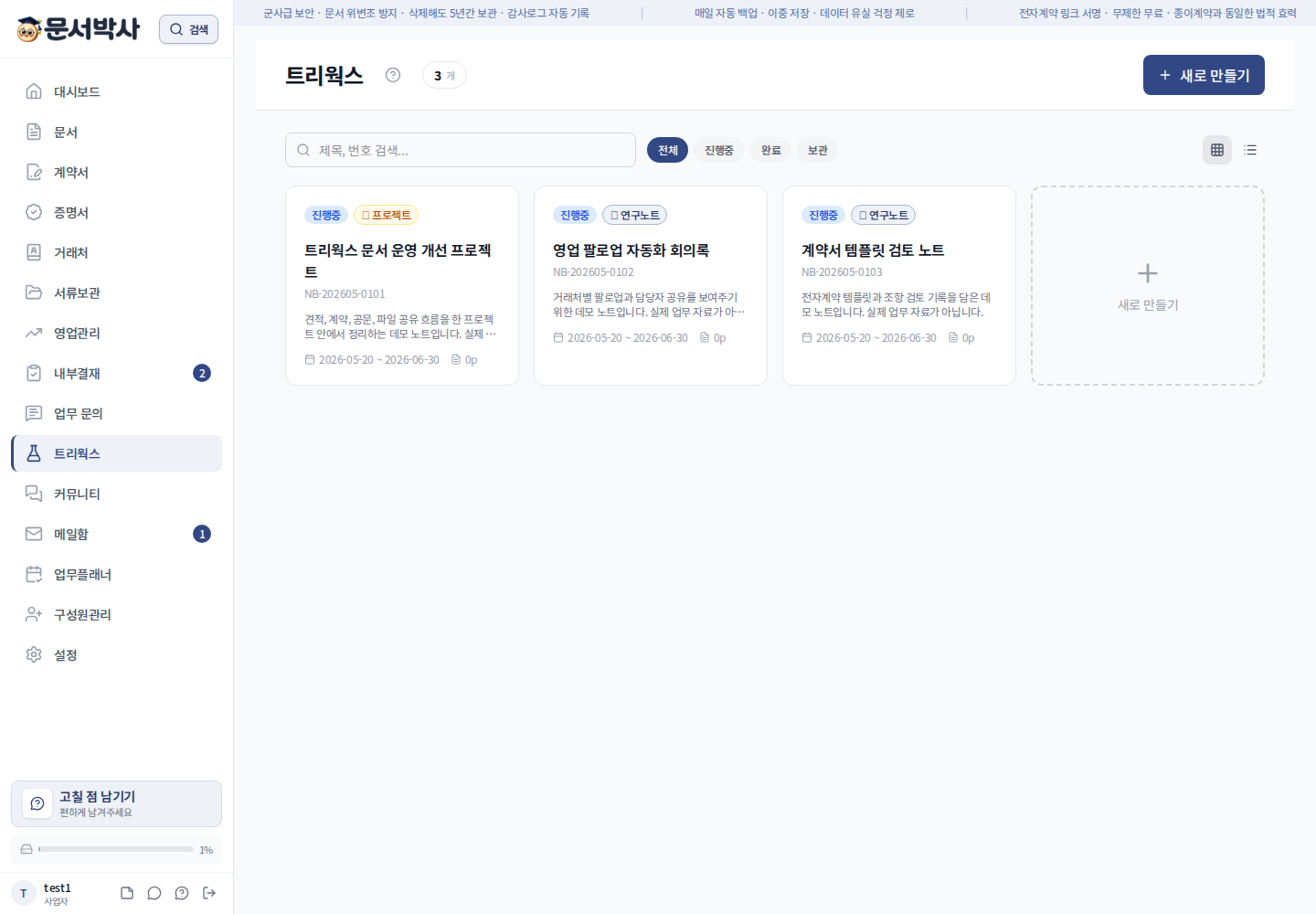Click the 전자계약 링크 서명 banner text
Image resolution: width=1316 pixels, height=914 pixels.
point(1157,13)
